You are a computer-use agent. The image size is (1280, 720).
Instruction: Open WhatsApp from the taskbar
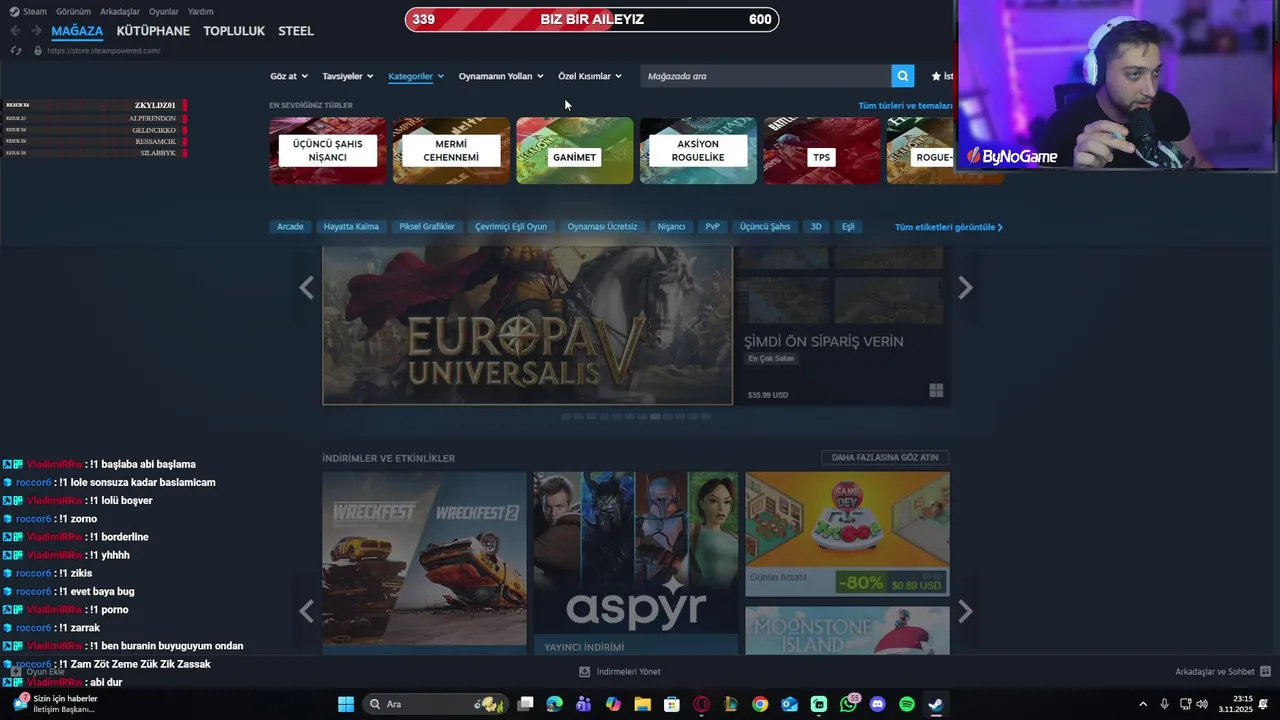(x=849, y=704)
